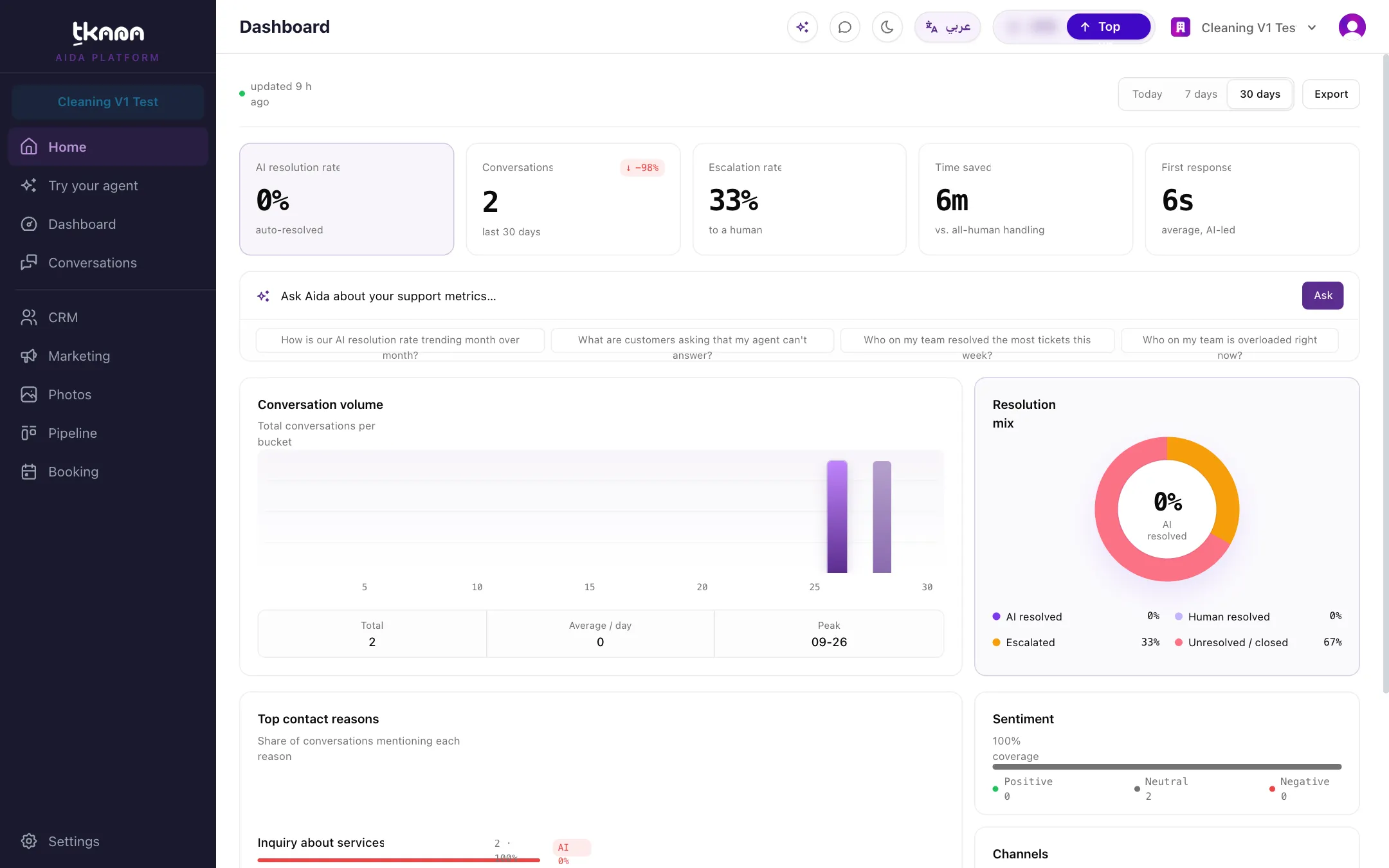Click the Marketing megaphone icon

pyautogui.click(x=29, y=356)
